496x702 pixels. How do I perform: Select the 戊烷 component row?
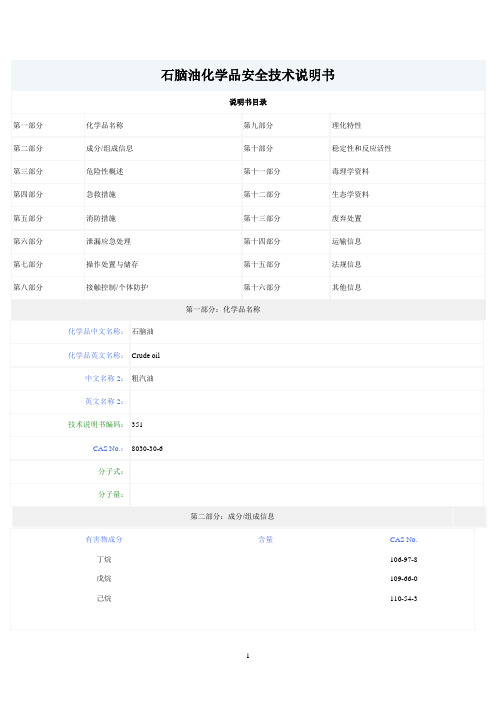104,578
